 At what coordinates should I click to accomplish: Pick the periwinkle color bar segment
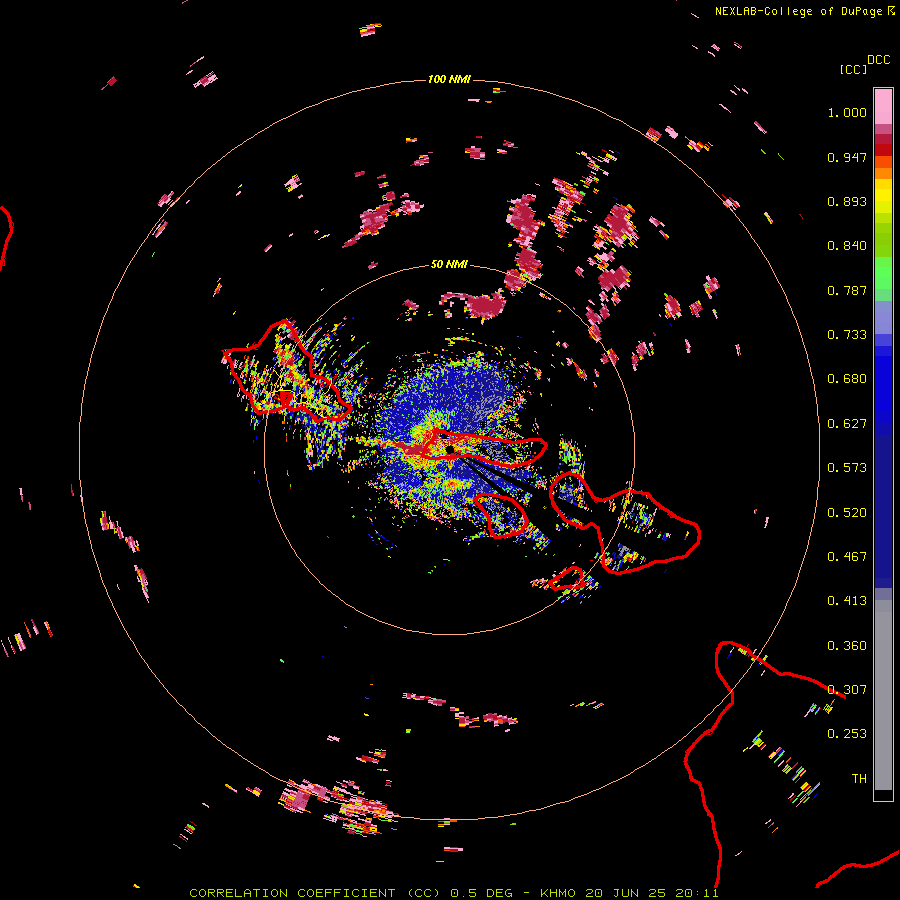pos(883,317)
